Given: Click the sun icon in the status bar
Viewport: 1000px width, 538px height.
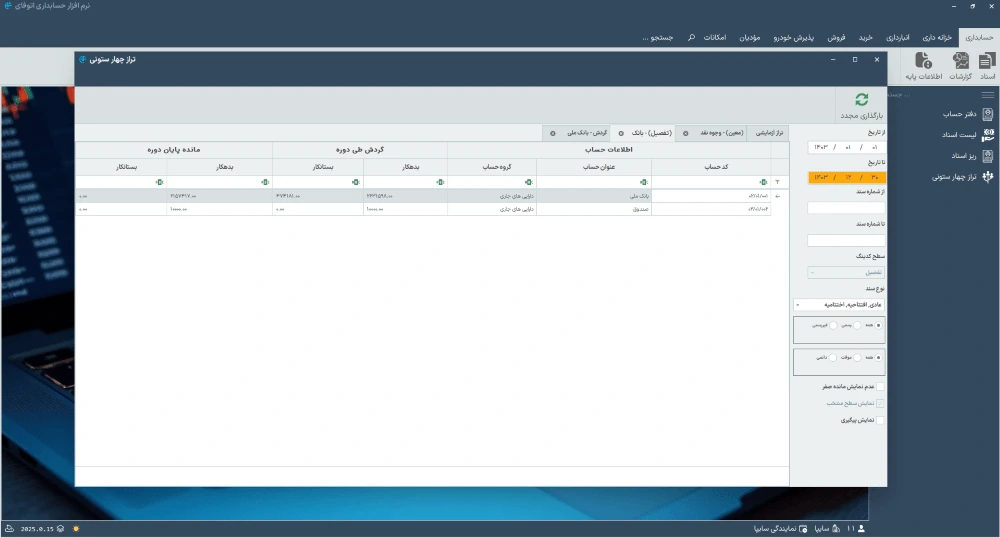Looking at the screenshot, I should pyautogui.click(x=77, y=529).
